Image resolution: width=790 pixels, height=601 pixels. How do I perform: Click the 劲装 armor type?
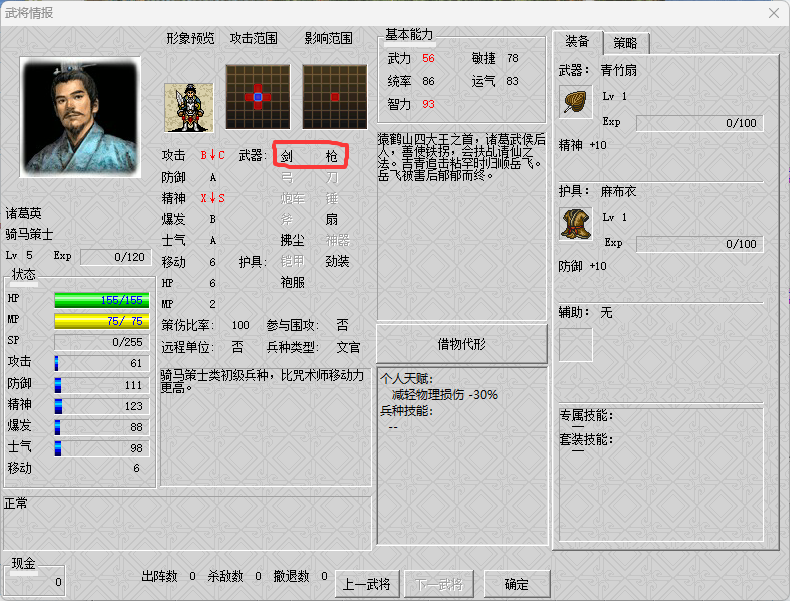[338, 261]
